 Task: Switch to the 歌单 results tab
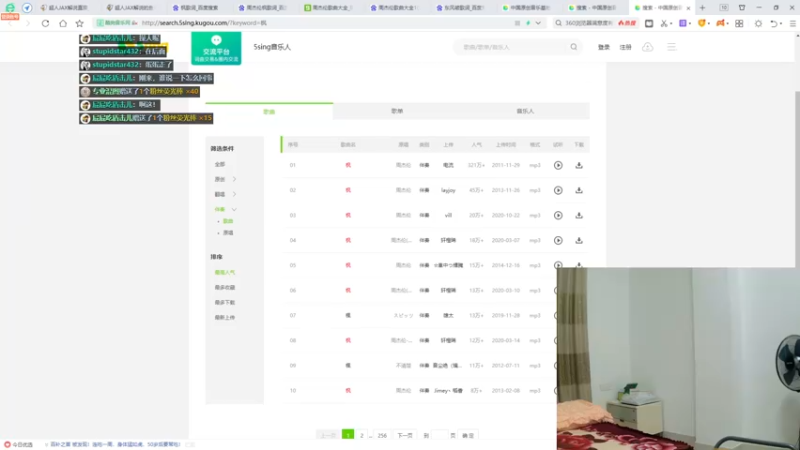coord(397,111)
